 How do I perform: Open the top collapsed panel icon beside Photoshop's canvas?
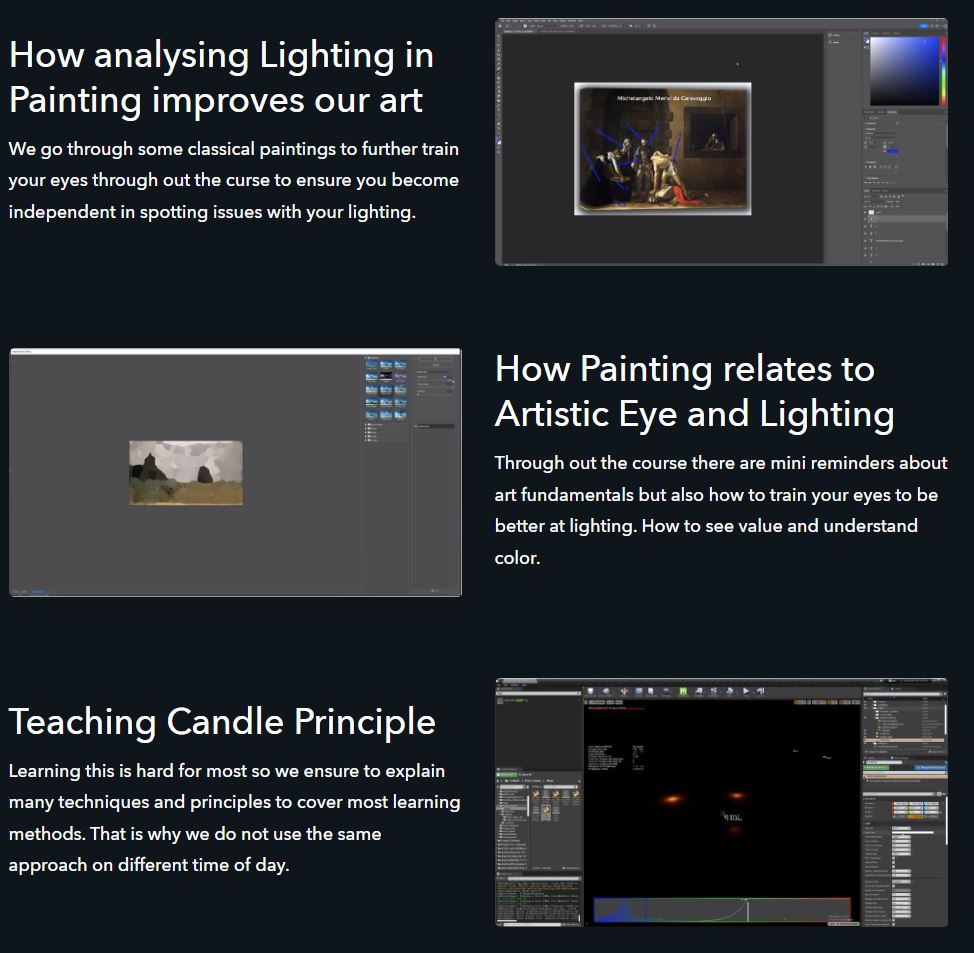click(x=833, y=37)
